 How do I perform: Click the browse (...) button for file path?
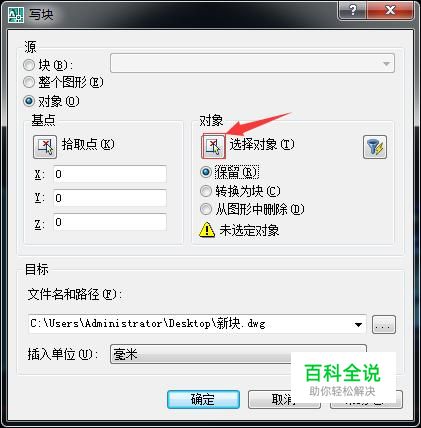pyautogui.click(x=384, y=324)
